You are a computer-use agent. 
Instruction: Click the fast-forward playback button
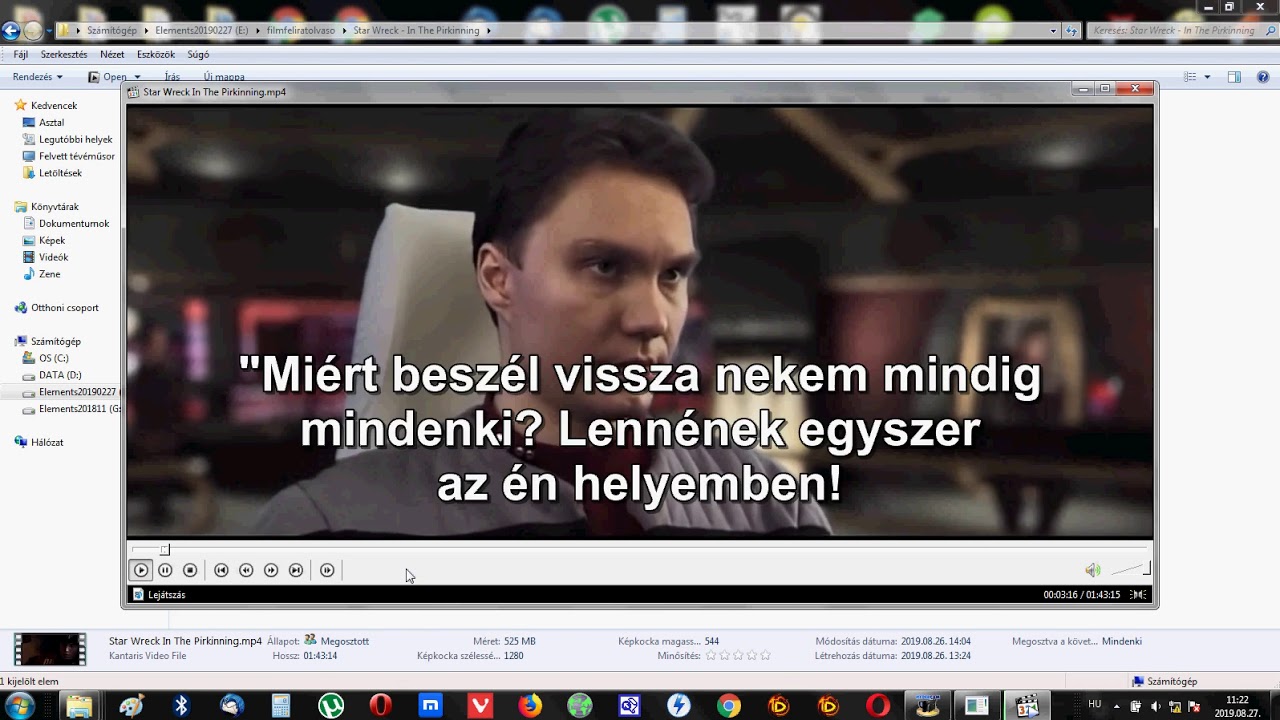tap(271, 570)
